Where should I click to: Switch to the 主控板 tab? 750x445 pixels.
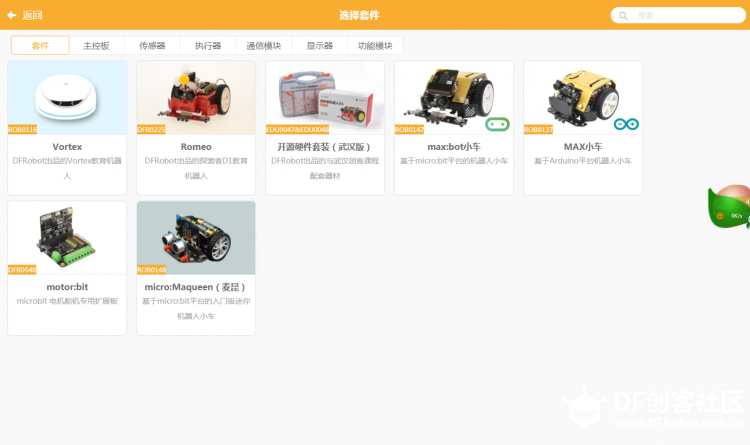pyautogui.click(x=96, y=45)
